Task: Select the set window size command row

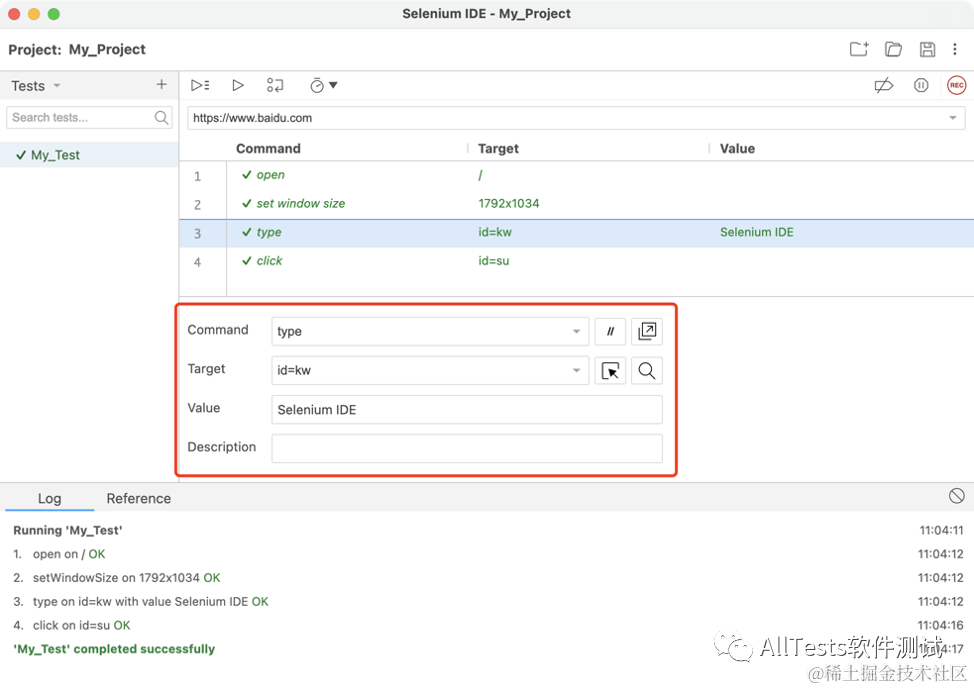Action: [x=576, y=204]
